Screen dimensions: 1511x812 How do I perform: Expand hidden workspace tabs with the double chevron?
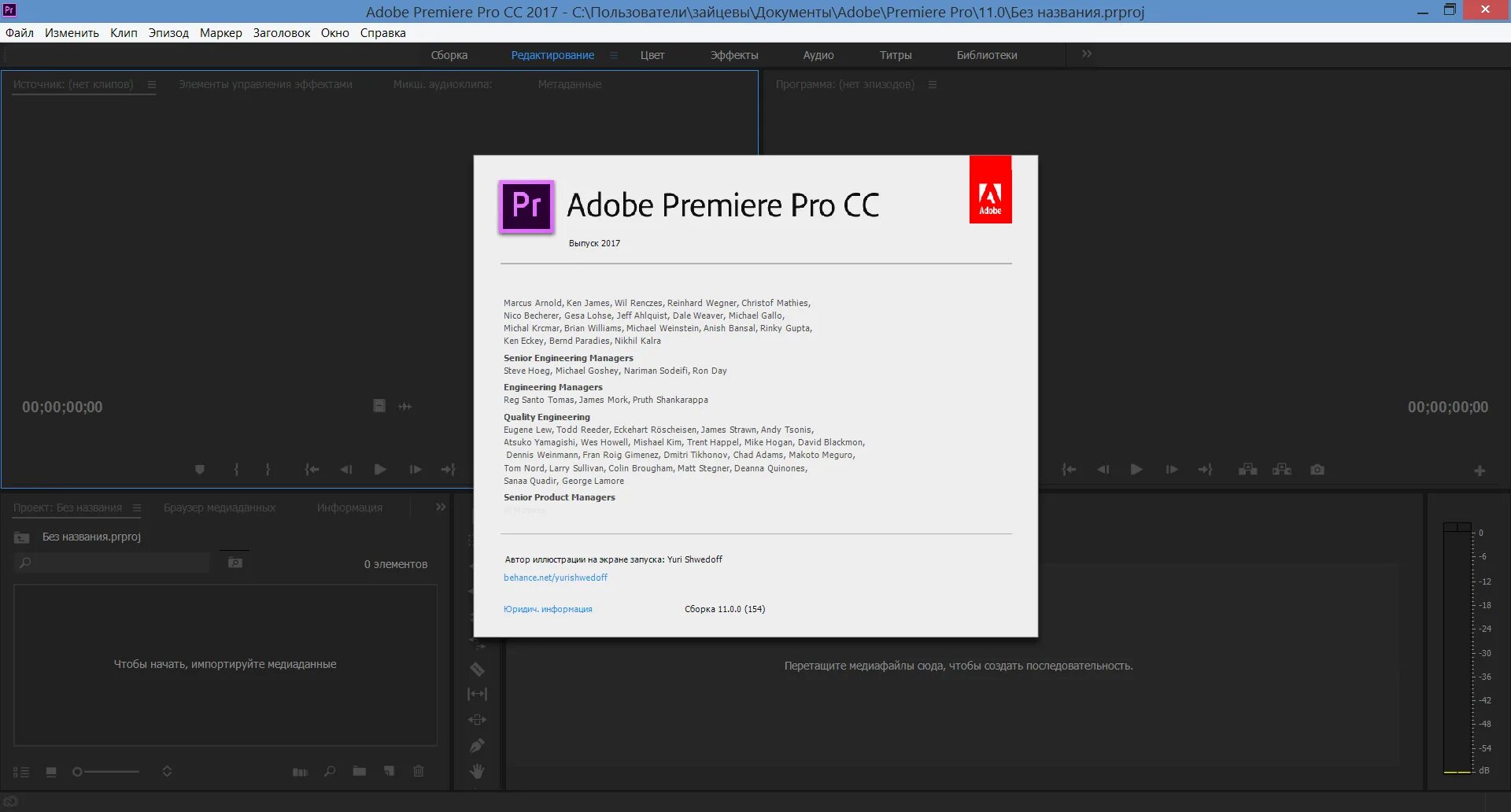pos(1086,54)
